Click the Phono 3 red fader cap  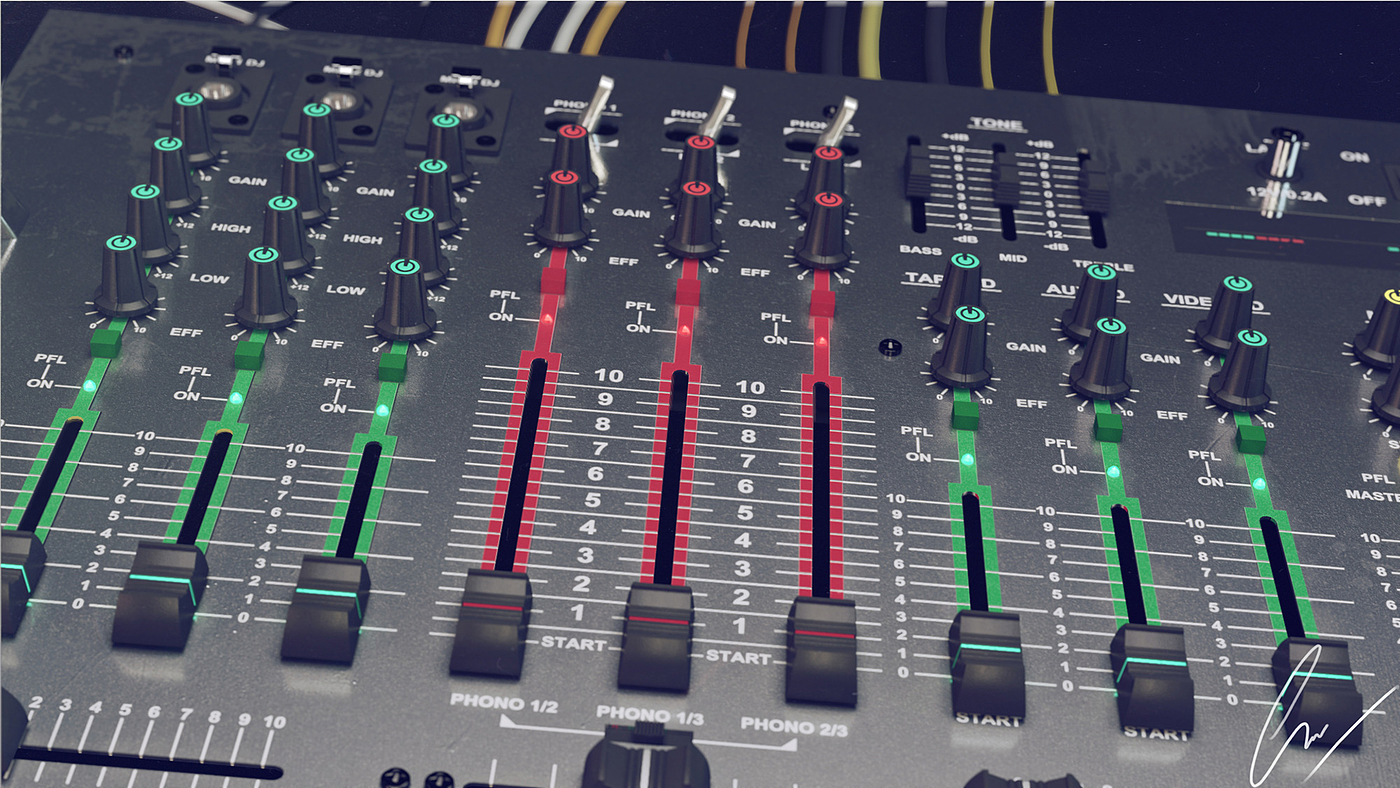coord(821,650)
